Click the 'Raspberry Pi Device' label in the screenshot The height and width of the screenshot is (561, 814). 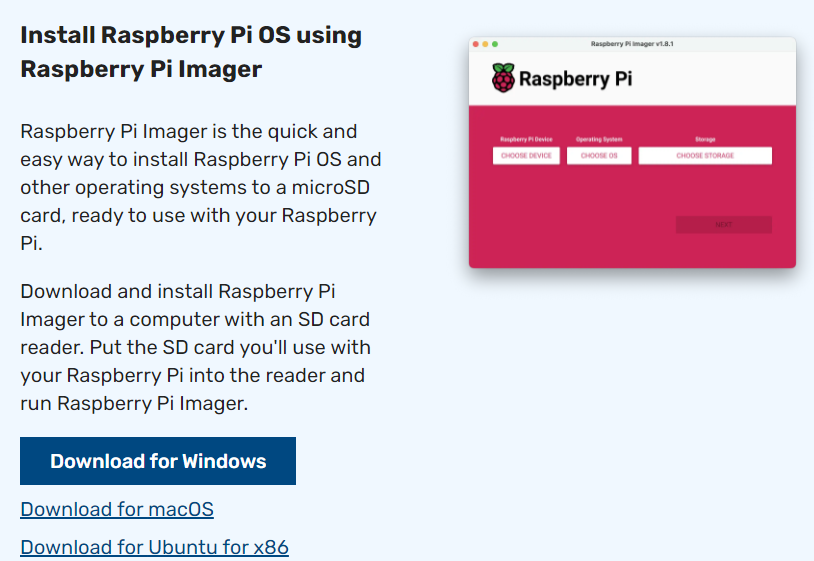[x=526, y=139]
